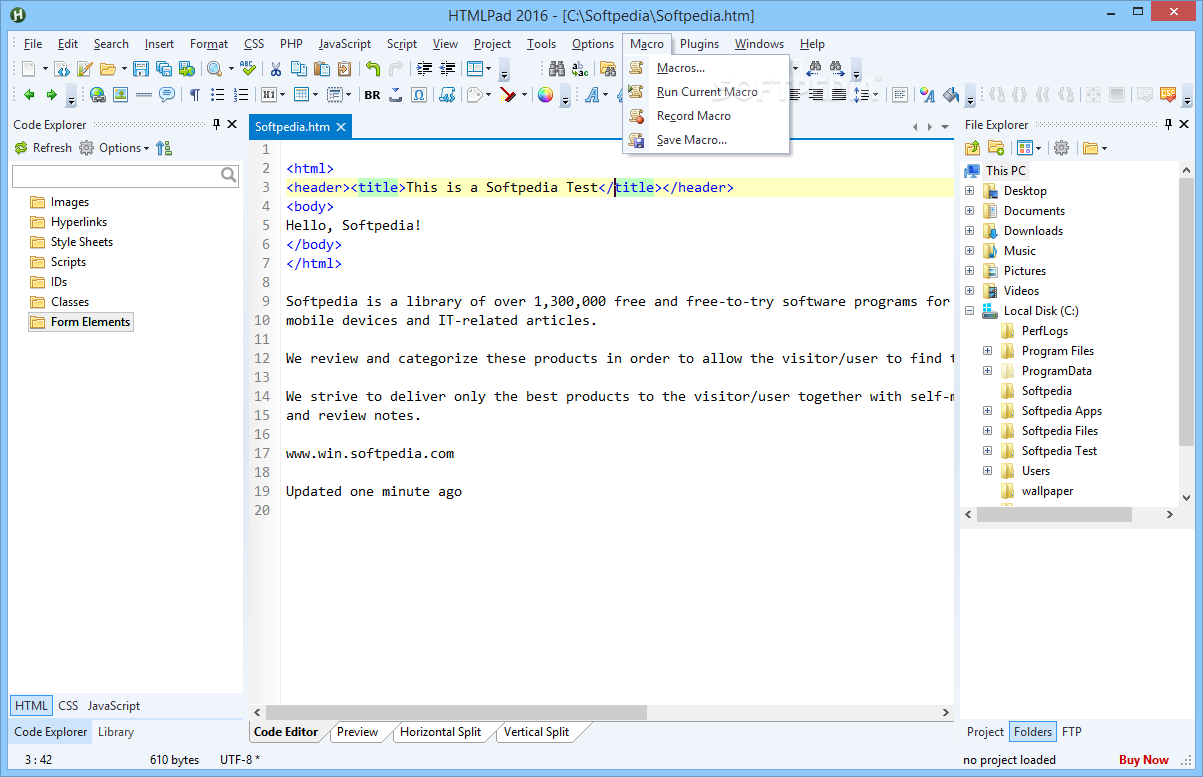Click the Save All icon
This screenshot has height=777, width=1203.
[163, 69]
